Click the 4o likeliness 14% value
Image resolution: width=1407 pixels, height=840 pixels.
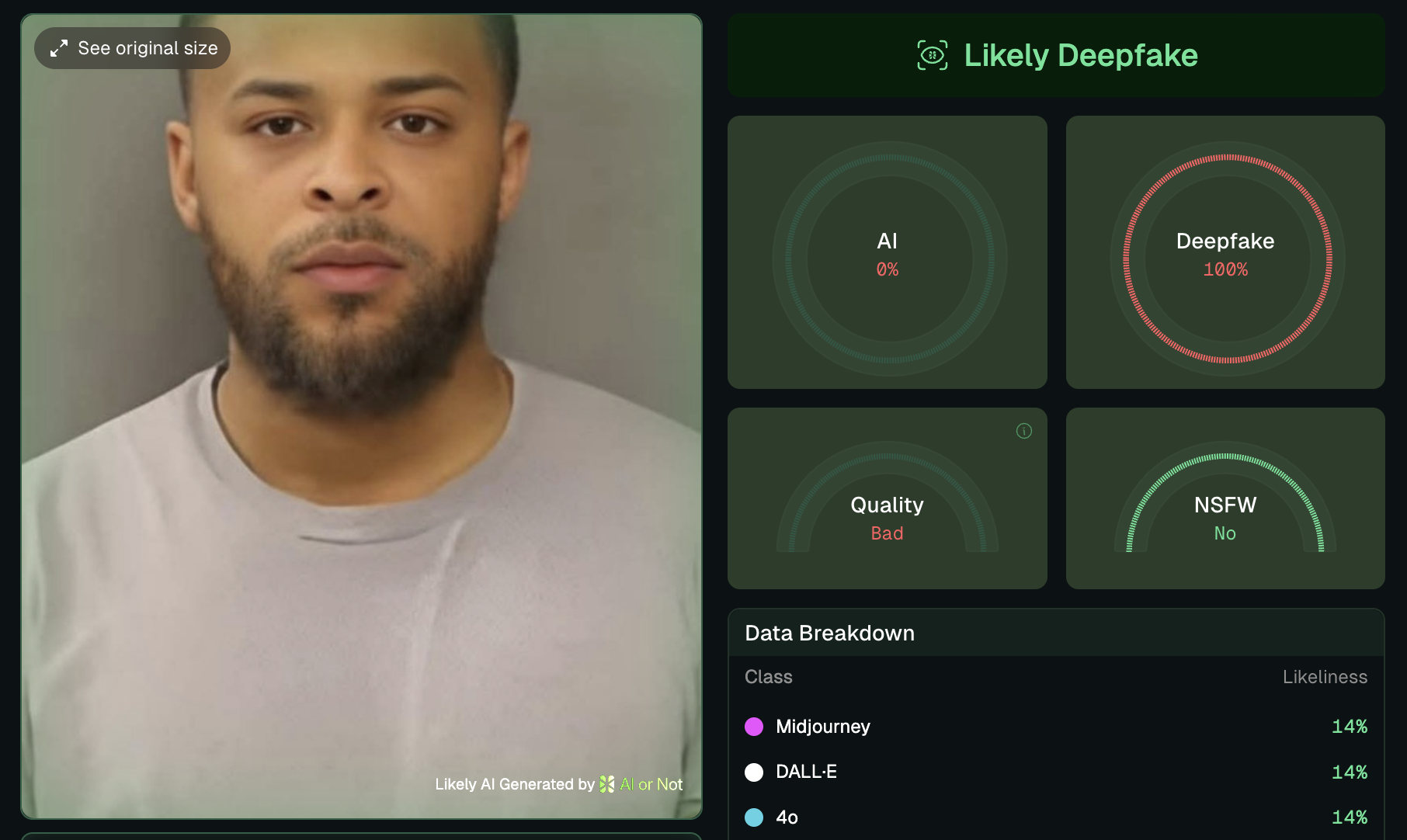pos(1350,817)
